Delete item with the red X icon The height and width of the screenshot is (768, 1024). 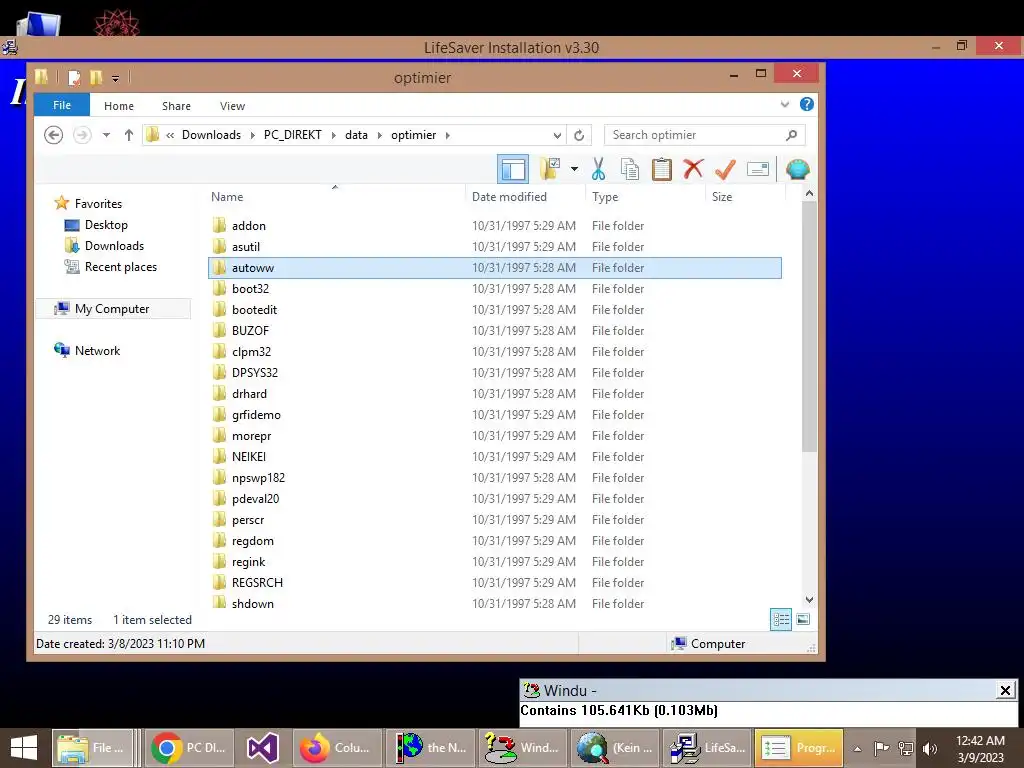coord(694,169)
